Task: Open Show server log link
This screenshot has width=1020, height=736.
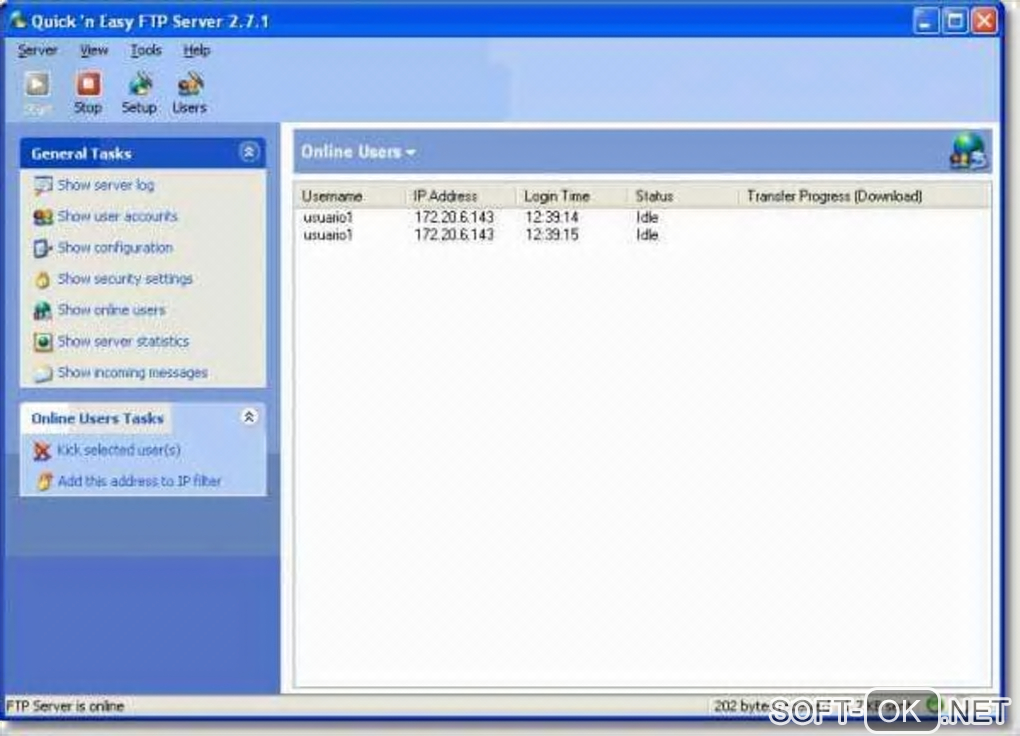Action: tap(106, 185)
